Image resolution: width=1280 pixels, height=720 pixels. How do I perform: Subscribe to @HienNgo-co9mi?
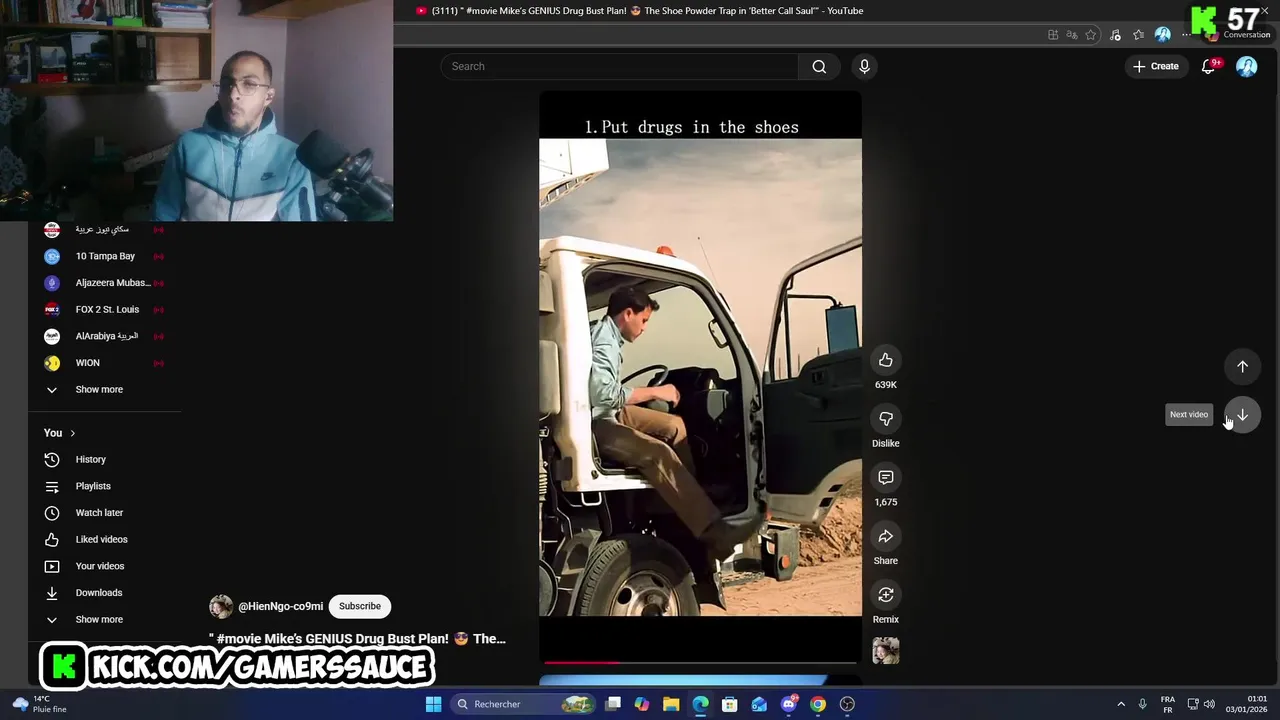(360, 606)
